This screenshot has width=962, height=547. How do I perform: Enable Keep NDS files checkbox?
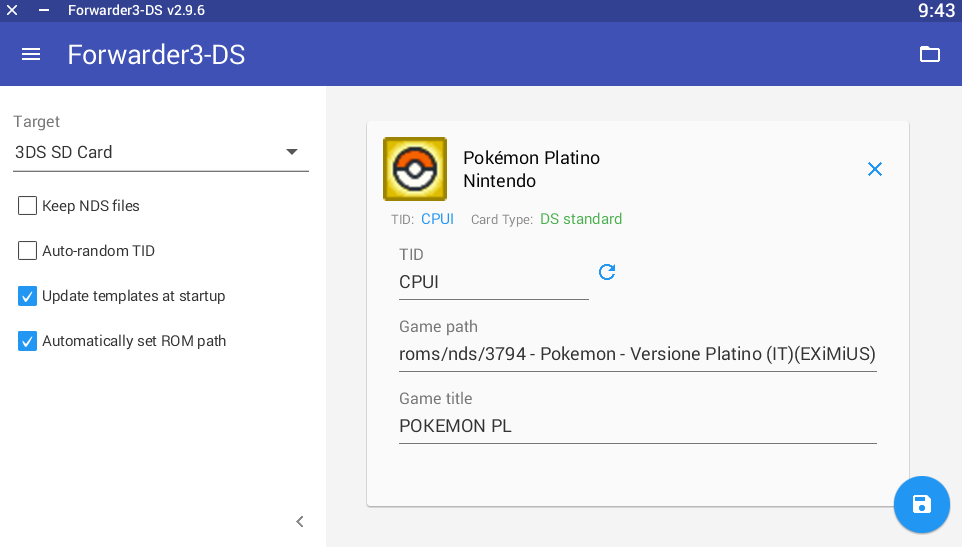27,205
